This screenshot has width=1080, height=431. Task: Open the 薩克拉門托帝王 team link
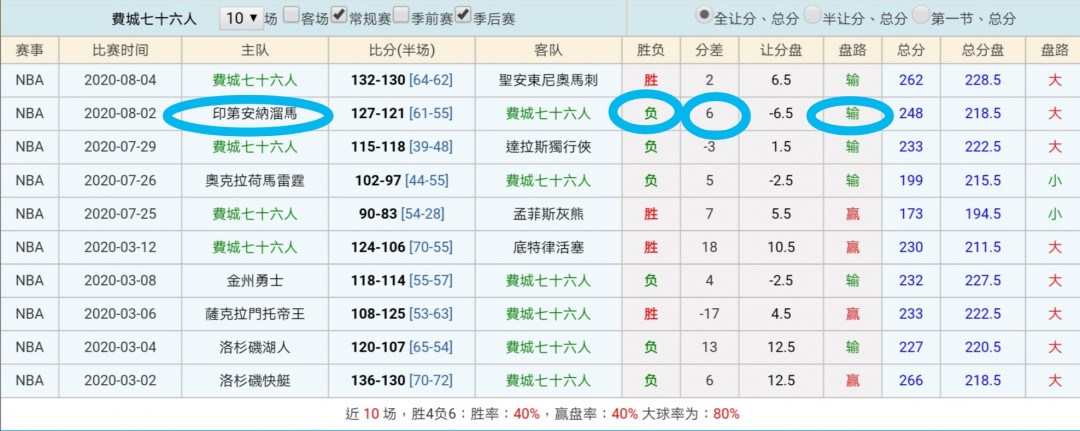(255, 313)
